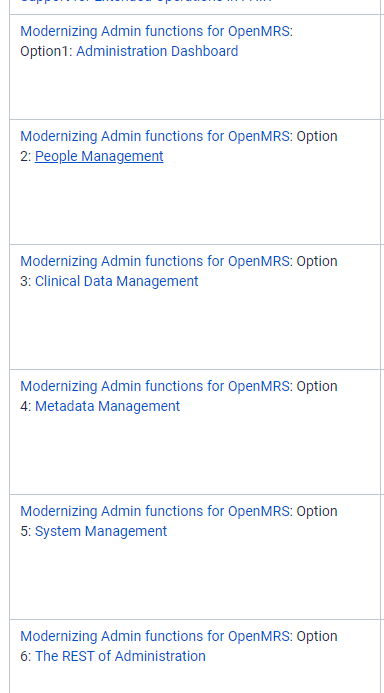
Task: Click Modernizing Admin functions link in Option 2 row
Action: [155, 136]
